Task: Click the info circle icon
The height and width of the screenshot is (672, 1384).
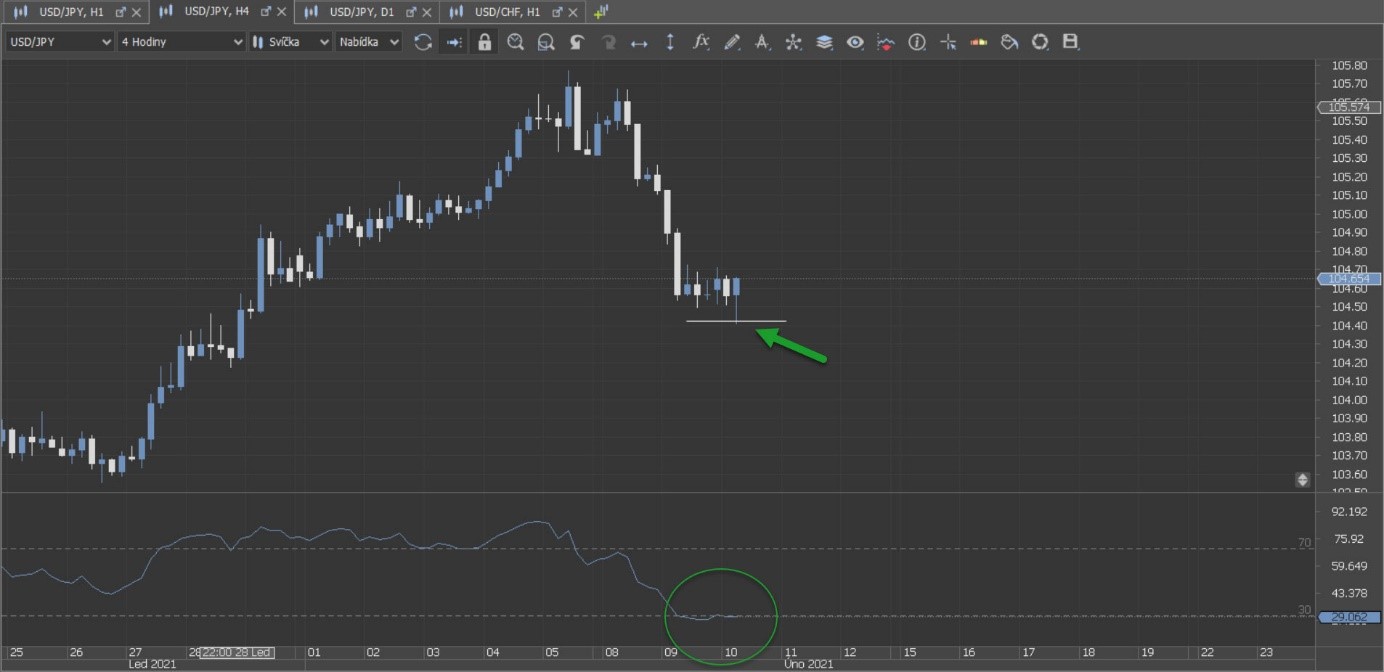Action: [x=917, y=42]
